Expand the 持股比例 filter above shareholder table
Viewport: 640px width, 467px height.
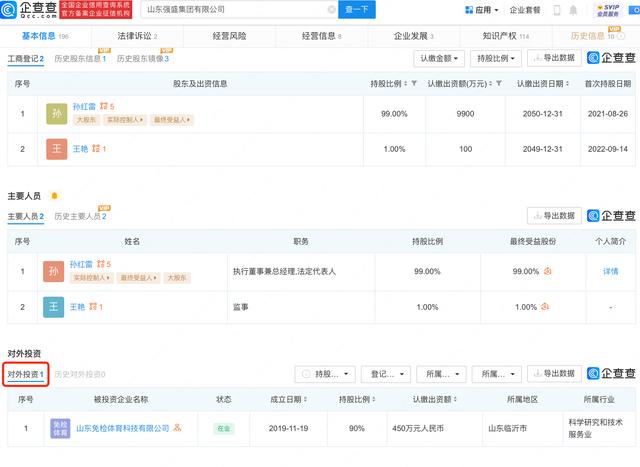pos(495,59)
